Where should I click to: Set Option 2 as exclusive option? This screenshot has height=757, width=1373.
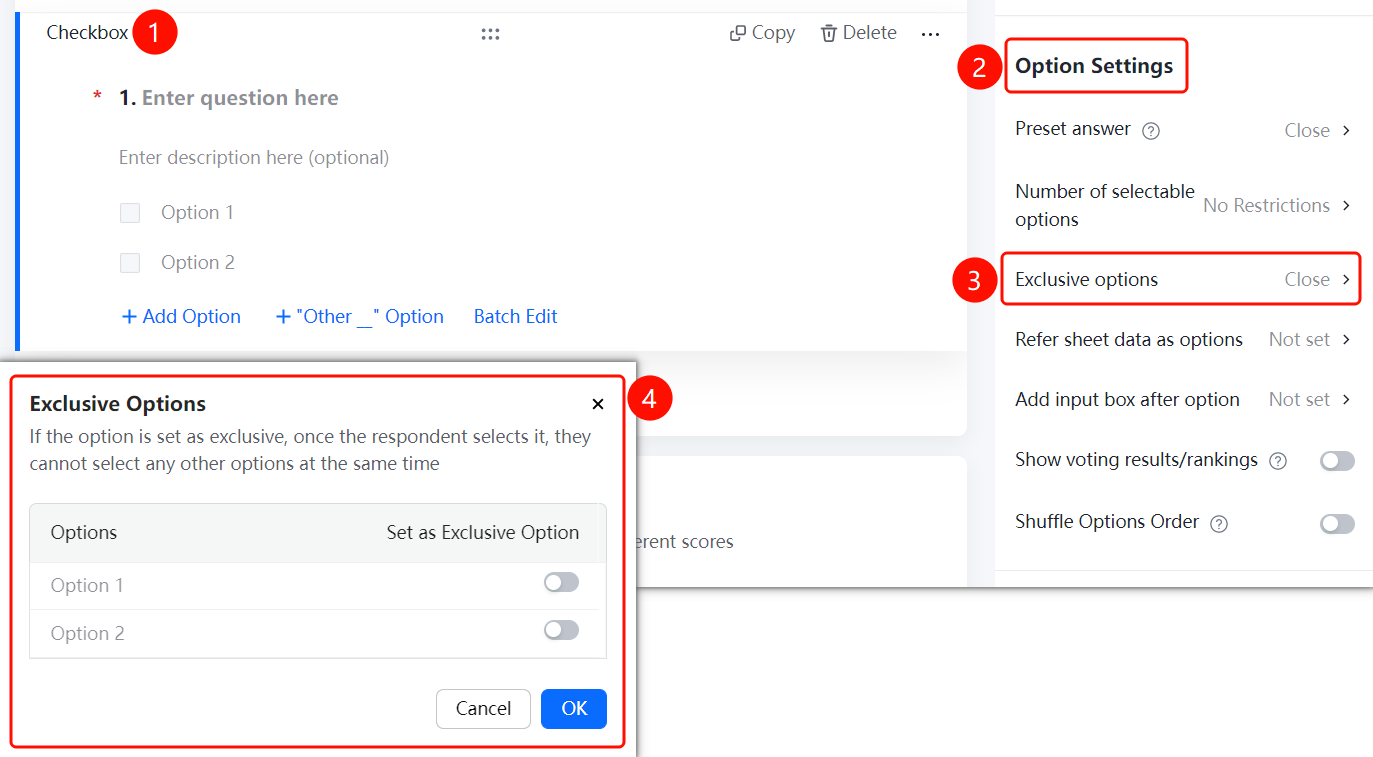click(561, 630)
